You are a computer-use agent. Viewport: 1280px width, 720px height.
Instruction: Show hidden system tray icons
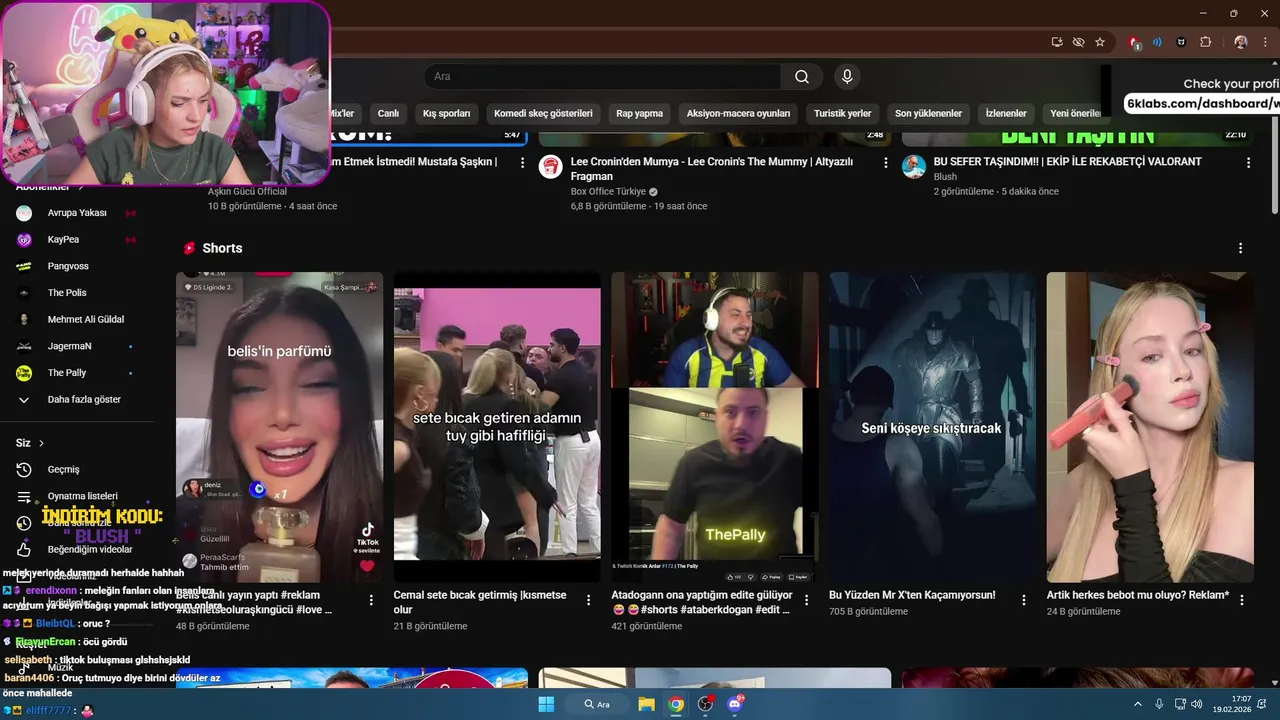(x=1138, y=704)
